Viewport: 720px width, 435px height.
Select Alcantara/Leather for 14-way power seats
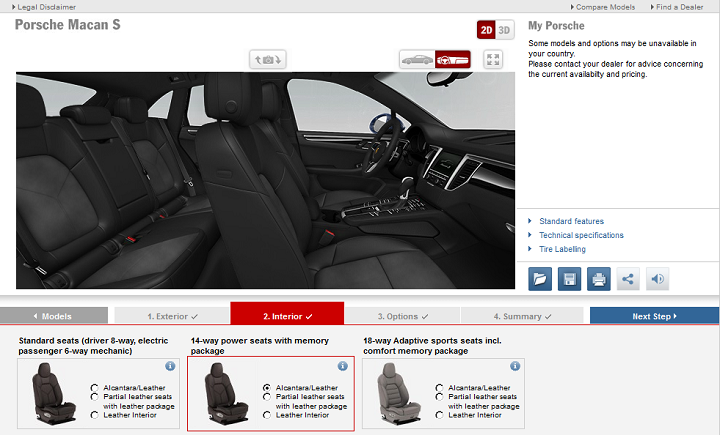(267, 388)
